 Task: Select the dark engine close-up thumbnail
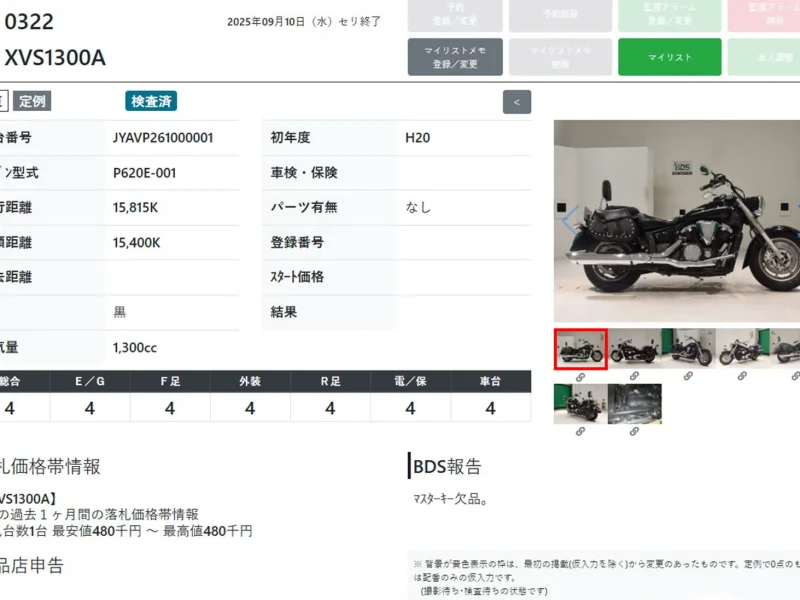click(635, 404)
